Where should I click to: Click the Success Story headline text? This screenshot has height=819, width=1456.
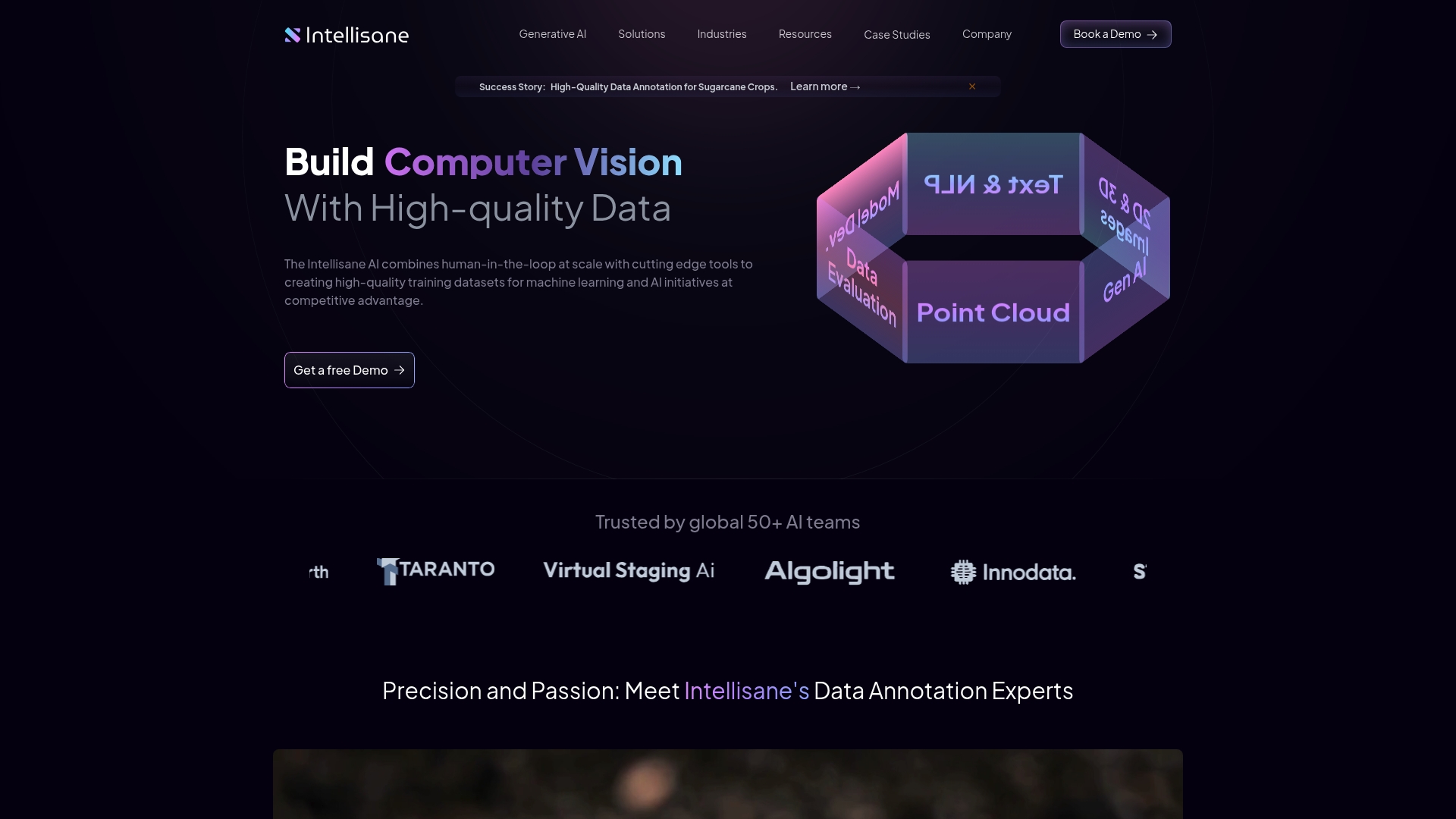(x=628, y=87)
